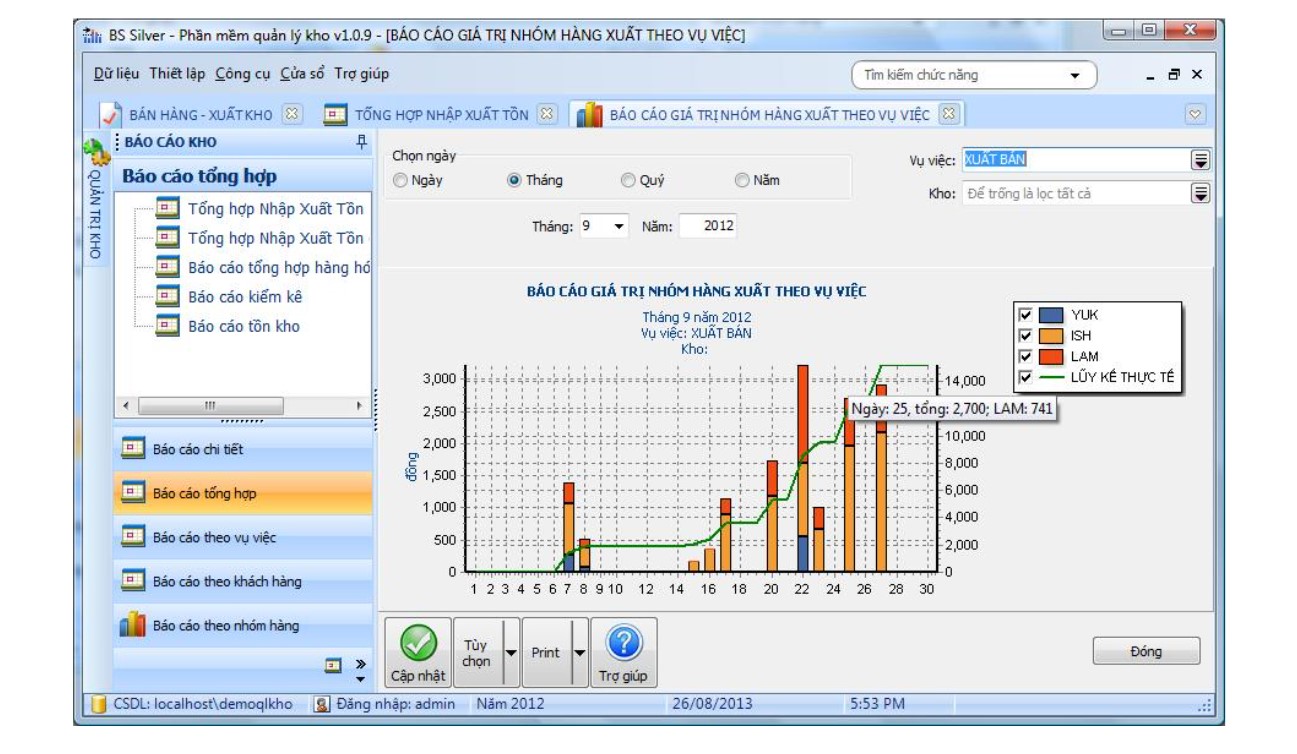Click the Báo cáo theo vụ việc icon
Image resolution: width=1297 pixels, height=754 pixels.
[133, 537]
